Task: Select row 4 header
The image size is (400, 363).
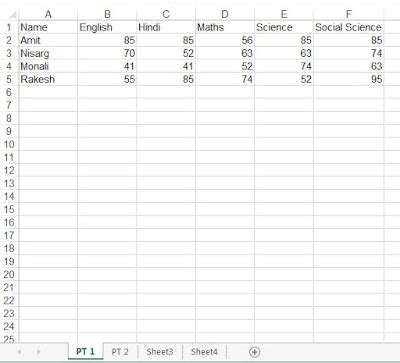Action: pos(9,66)
